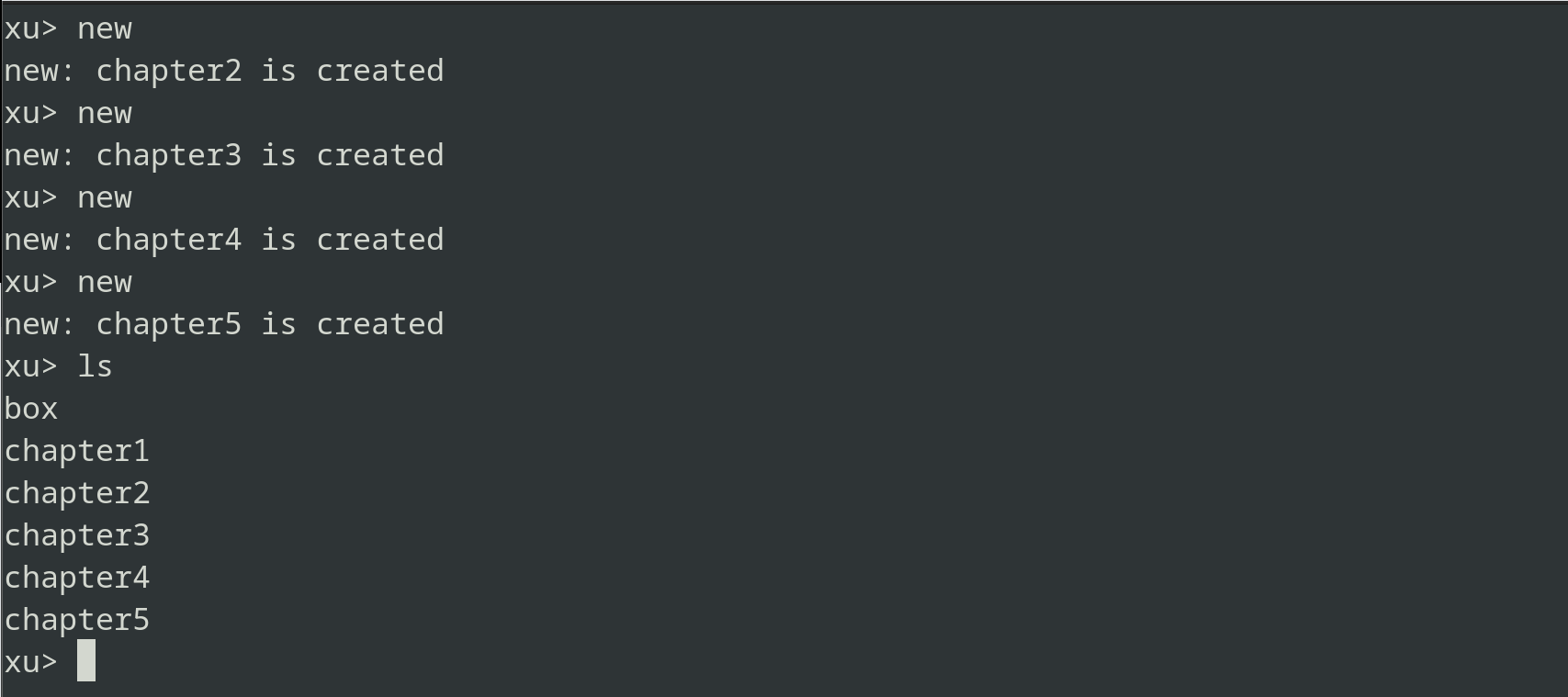
Task: Click the 'new' command above chapter5 message
Action: coord(105,283)
